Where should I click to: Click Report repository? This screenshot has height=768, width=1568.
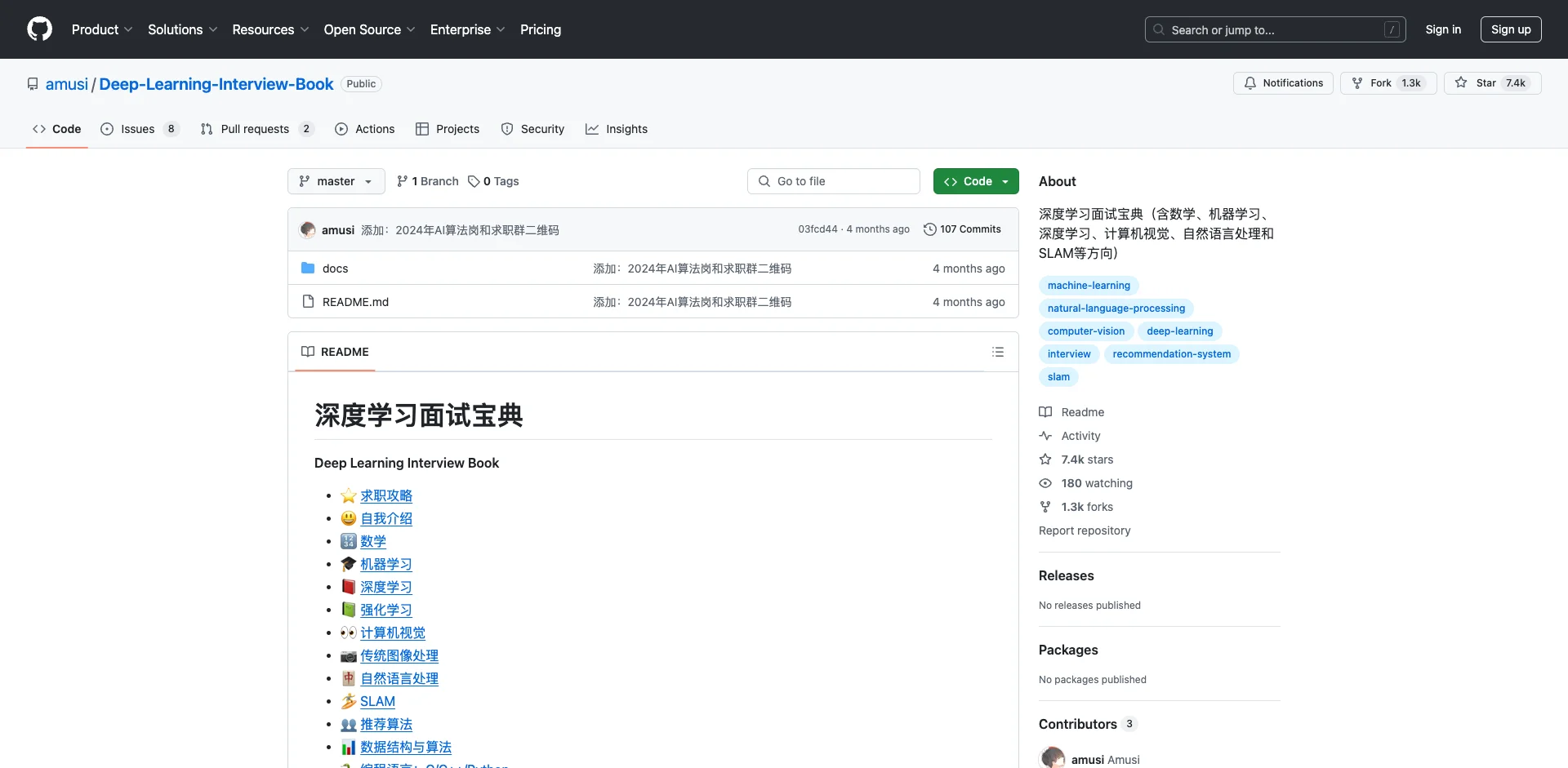1085,530
